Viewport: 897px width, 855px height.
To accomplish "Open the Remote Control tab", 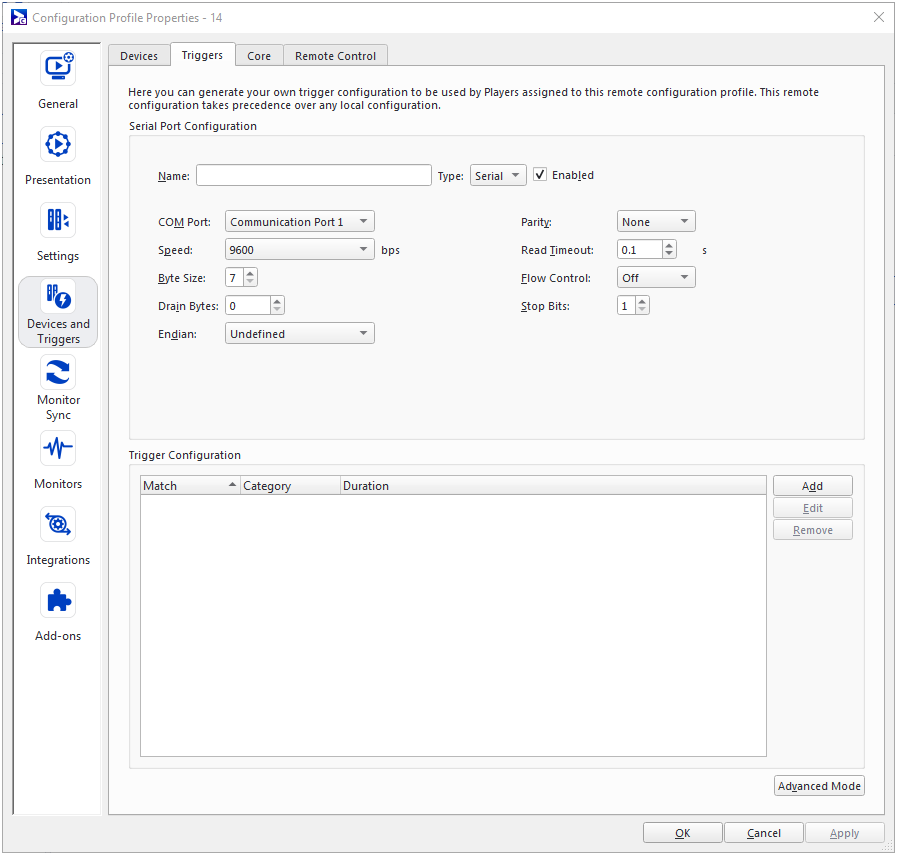I will click(x=335, y=55).
